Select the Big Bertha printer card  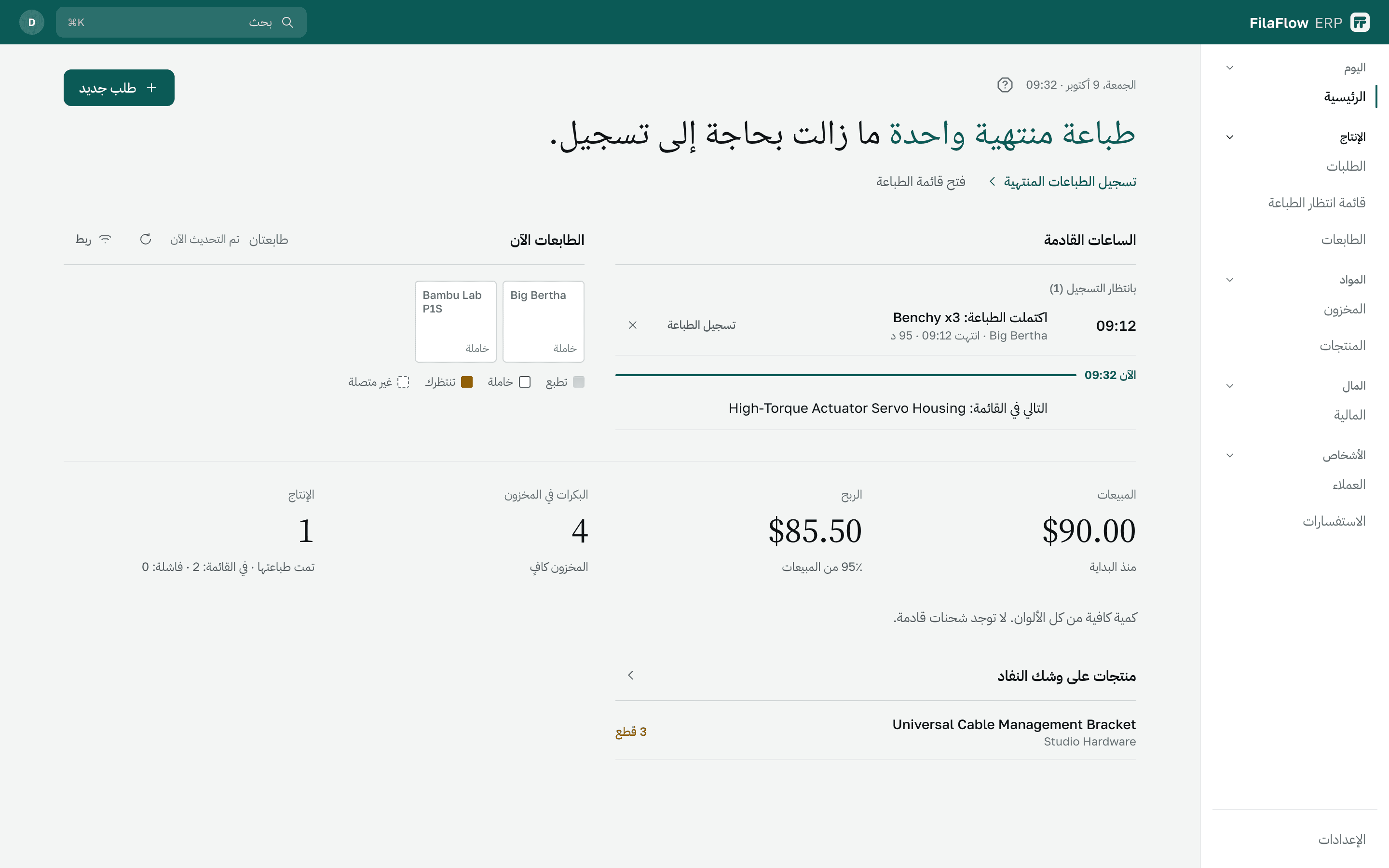pyautogui.click(x=543, y=322)
